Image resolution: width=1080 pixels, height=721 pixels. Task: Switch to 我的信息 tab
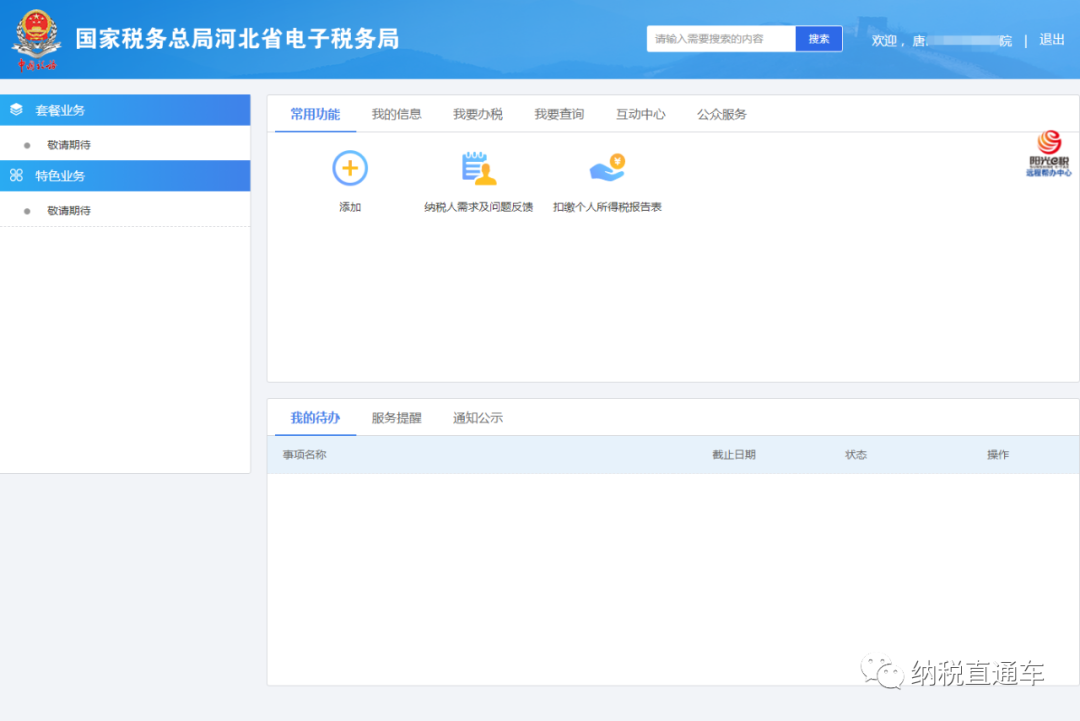(x=396, y=114)
